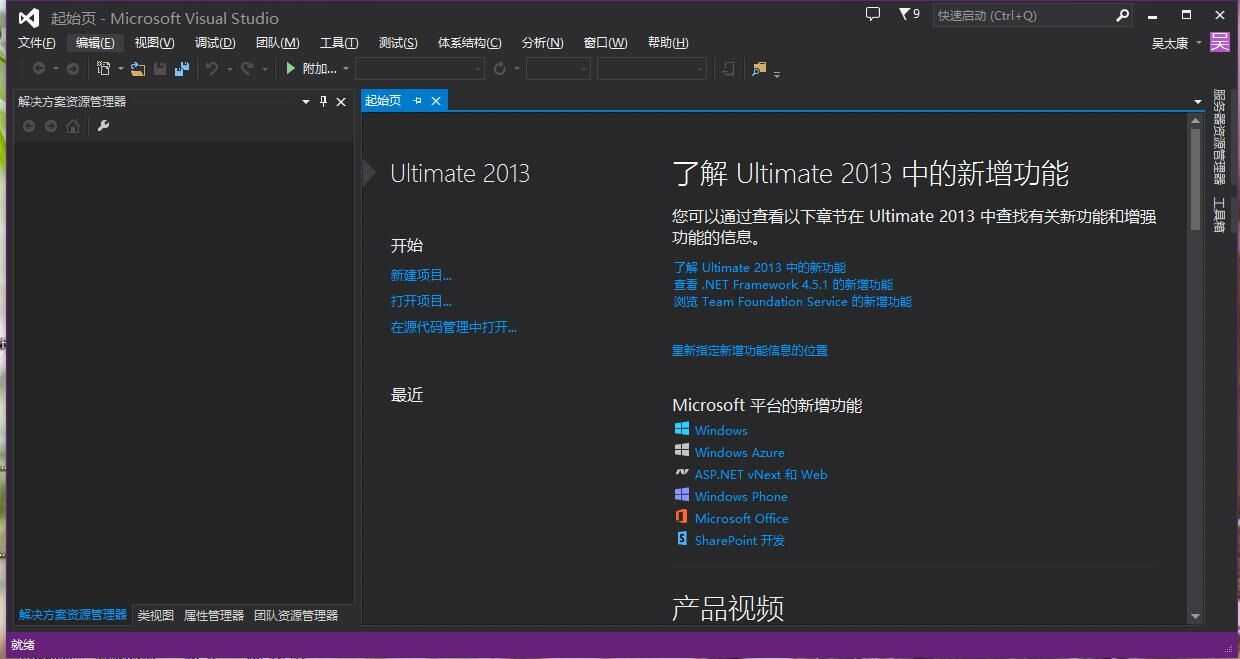This screenshot has height=659, width=1240.
Task: Toggle auto-hide pin for Solution Explorer panel
Action: tap(323, 102)
